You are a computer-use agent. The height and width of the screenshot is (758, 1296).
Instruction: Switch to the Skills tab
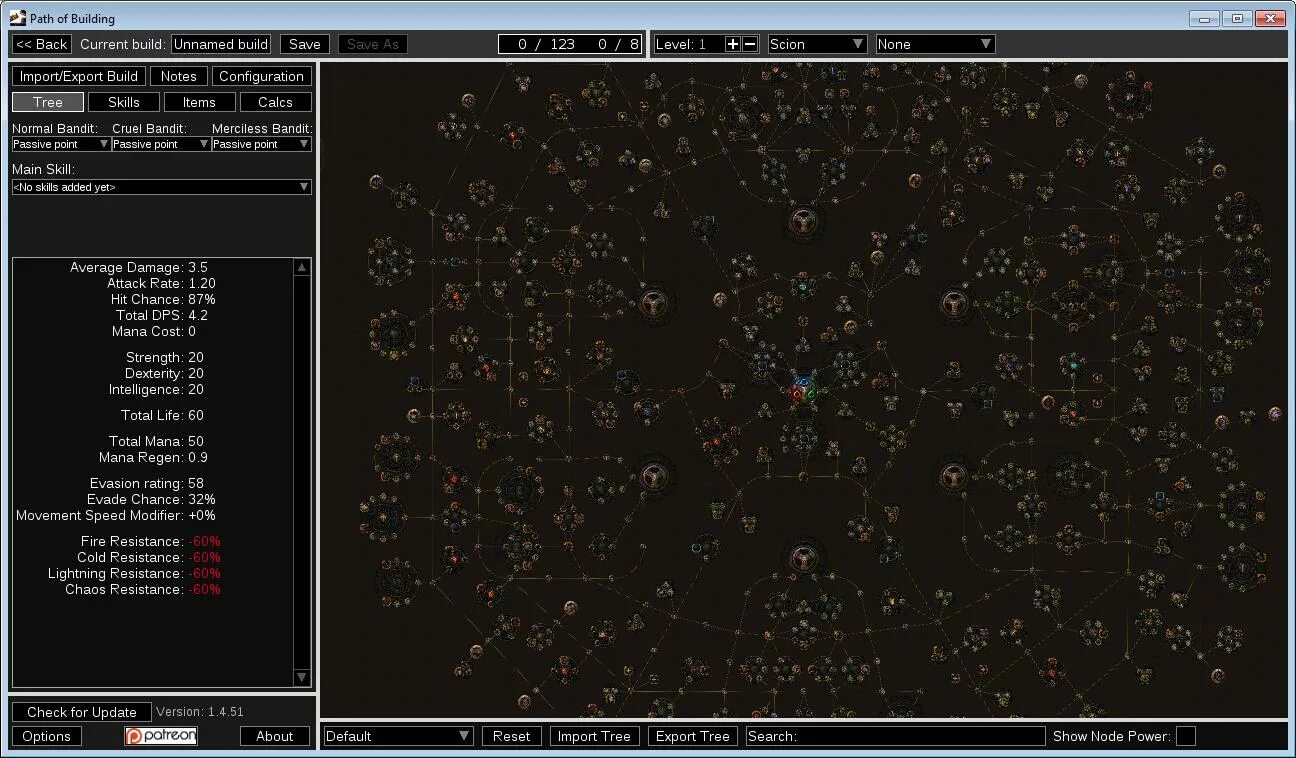click(x=123, y=102)
